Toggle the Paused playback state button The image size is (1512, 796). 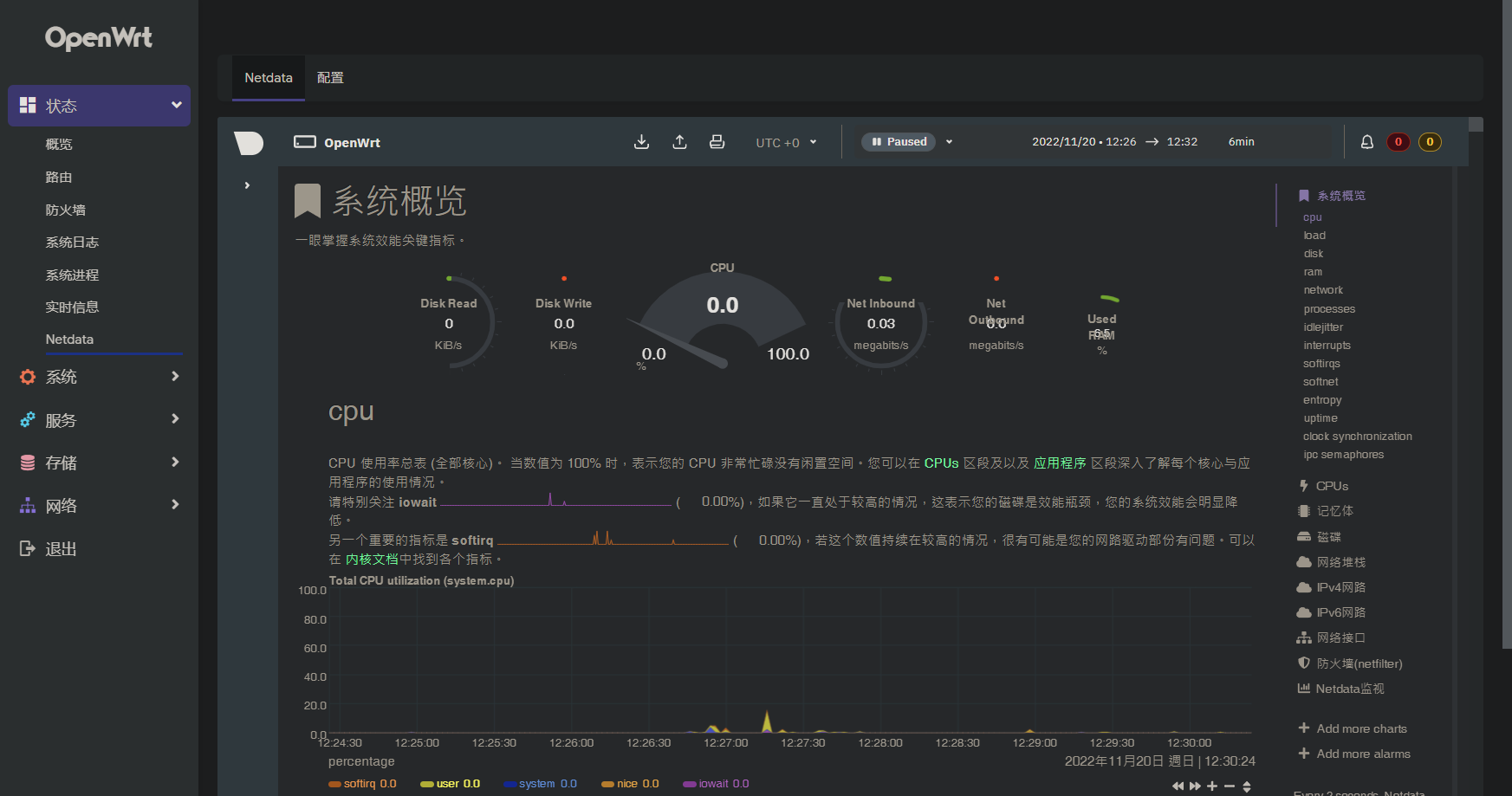tap(899, 142)
